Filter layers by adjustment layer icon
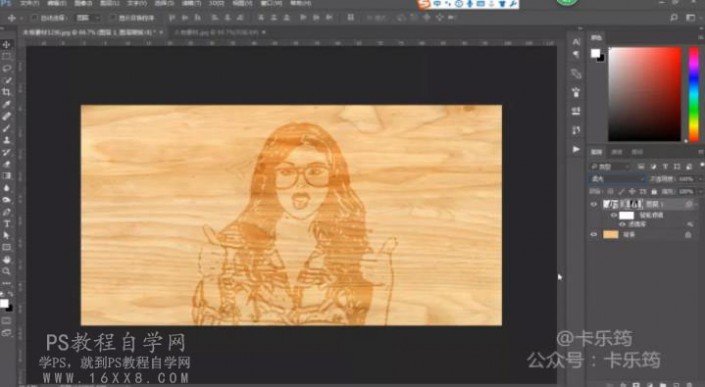Viewport: 705px width, 387px height. [653, 167]
